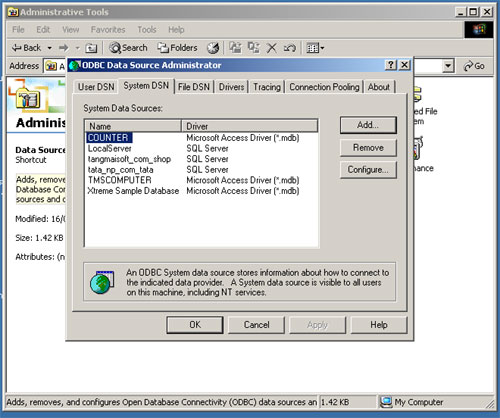Close the ODBC Data Source Administrator dialog
500x418 pixels.
[405, 65]
